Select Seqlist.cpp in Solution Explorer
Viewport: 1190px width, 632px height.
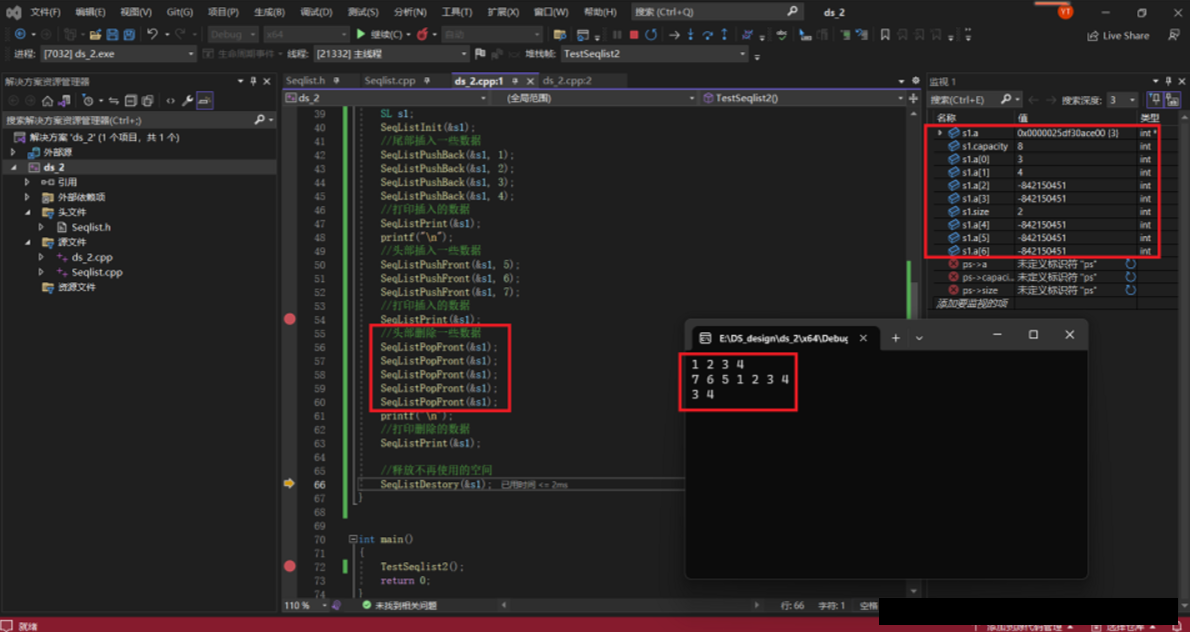pos(96,272)
